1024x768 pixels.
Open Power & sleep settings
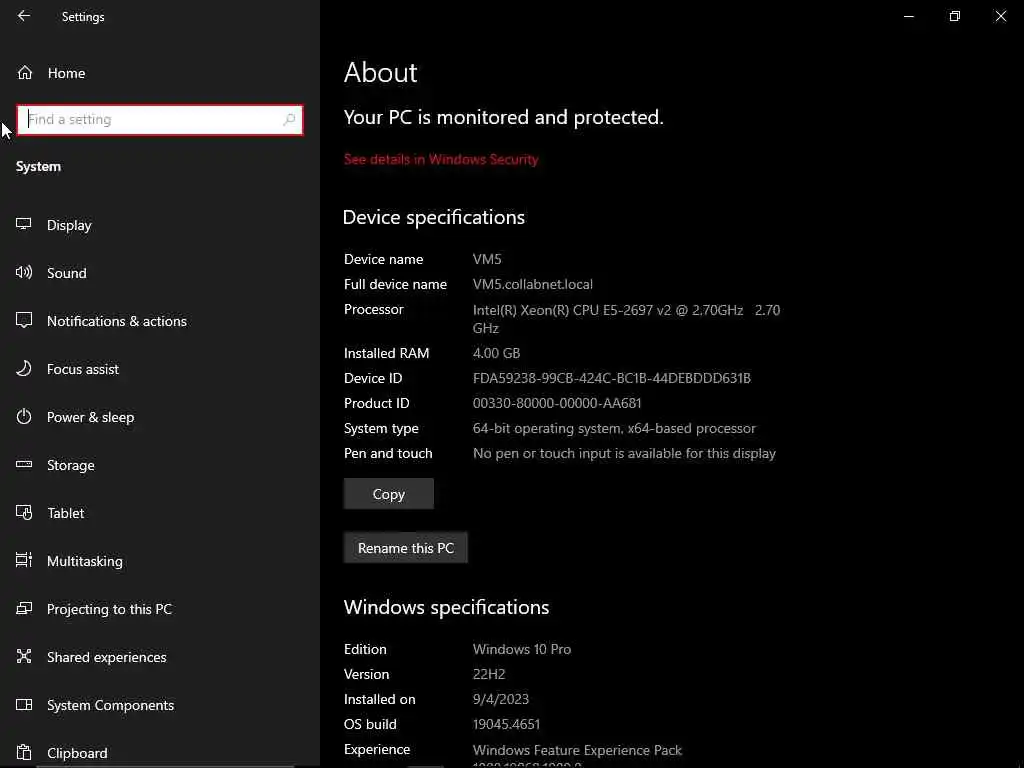91,417
